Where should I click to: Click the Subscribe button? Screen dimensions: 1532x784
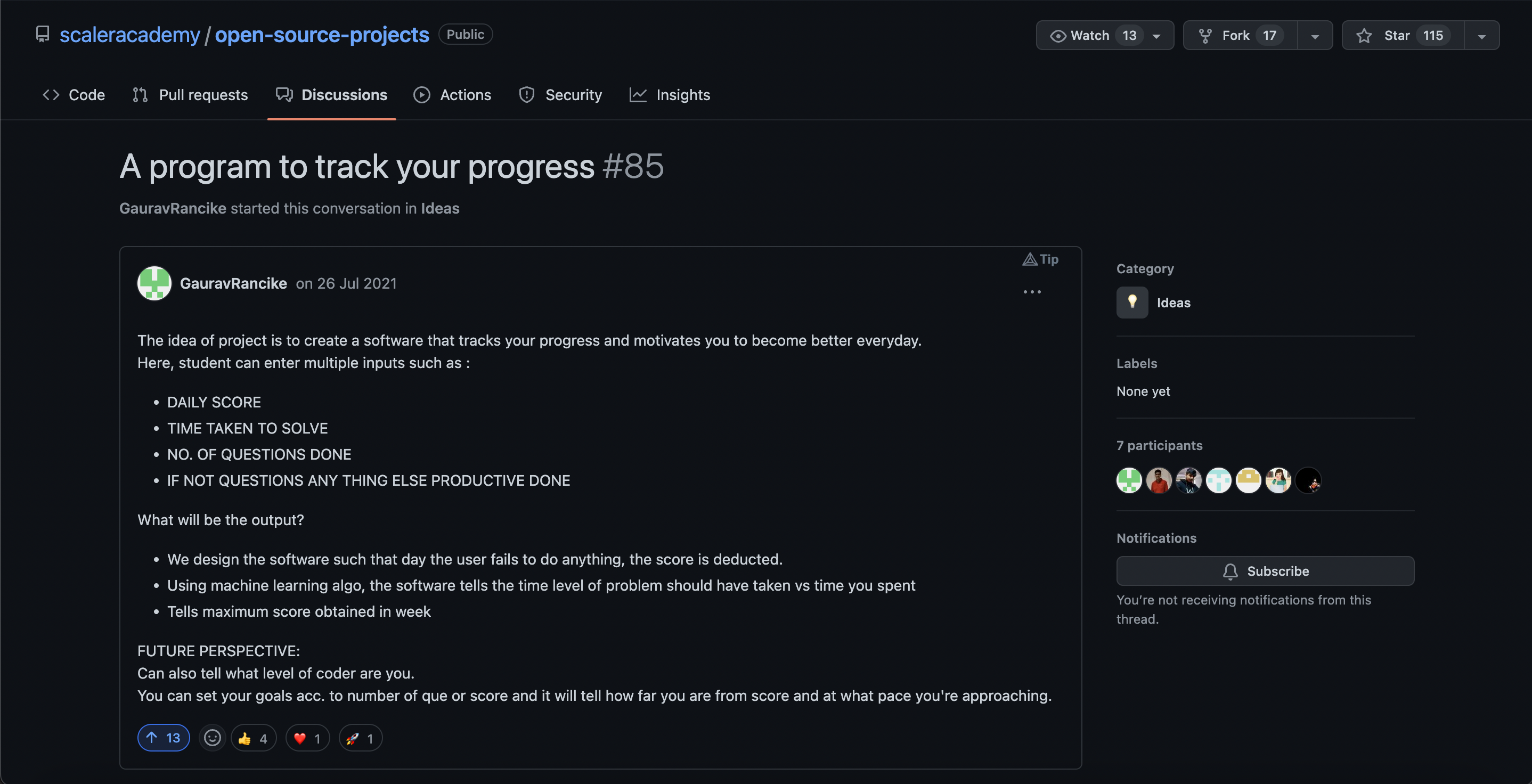coord(1265,571)
